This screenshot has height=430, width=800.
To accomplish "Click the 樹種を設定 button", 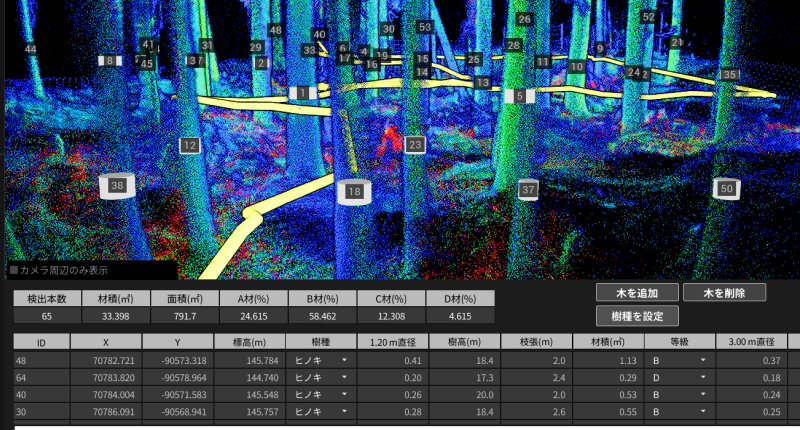I will point(637,316).
